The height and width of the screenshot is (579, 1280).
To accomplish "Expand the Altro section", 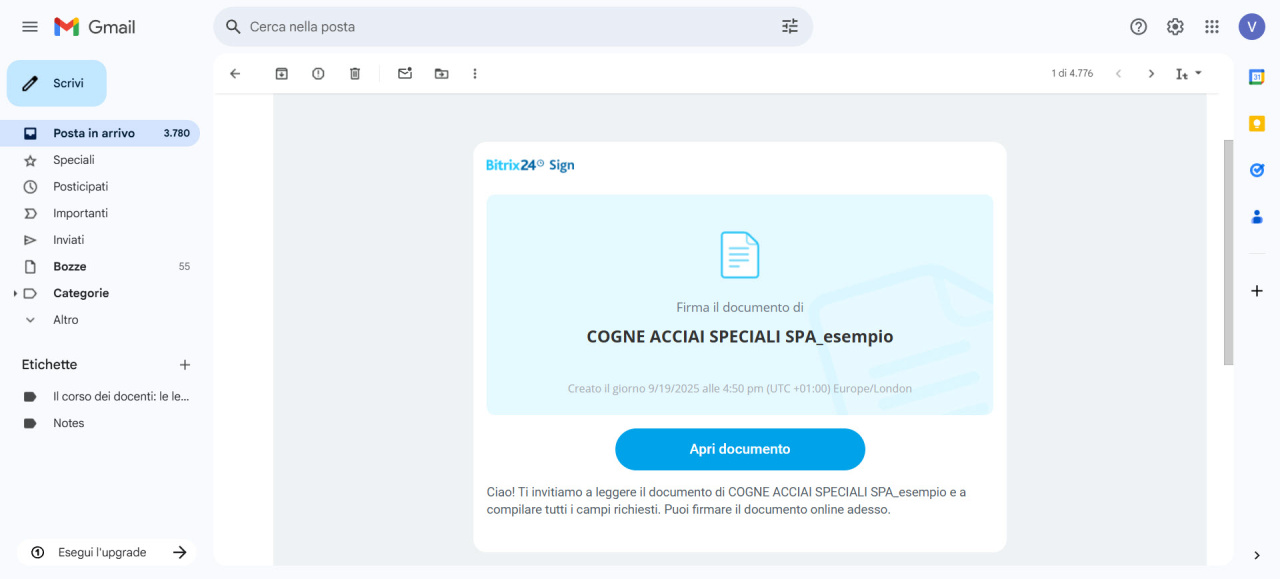I will tap(30, 320).
